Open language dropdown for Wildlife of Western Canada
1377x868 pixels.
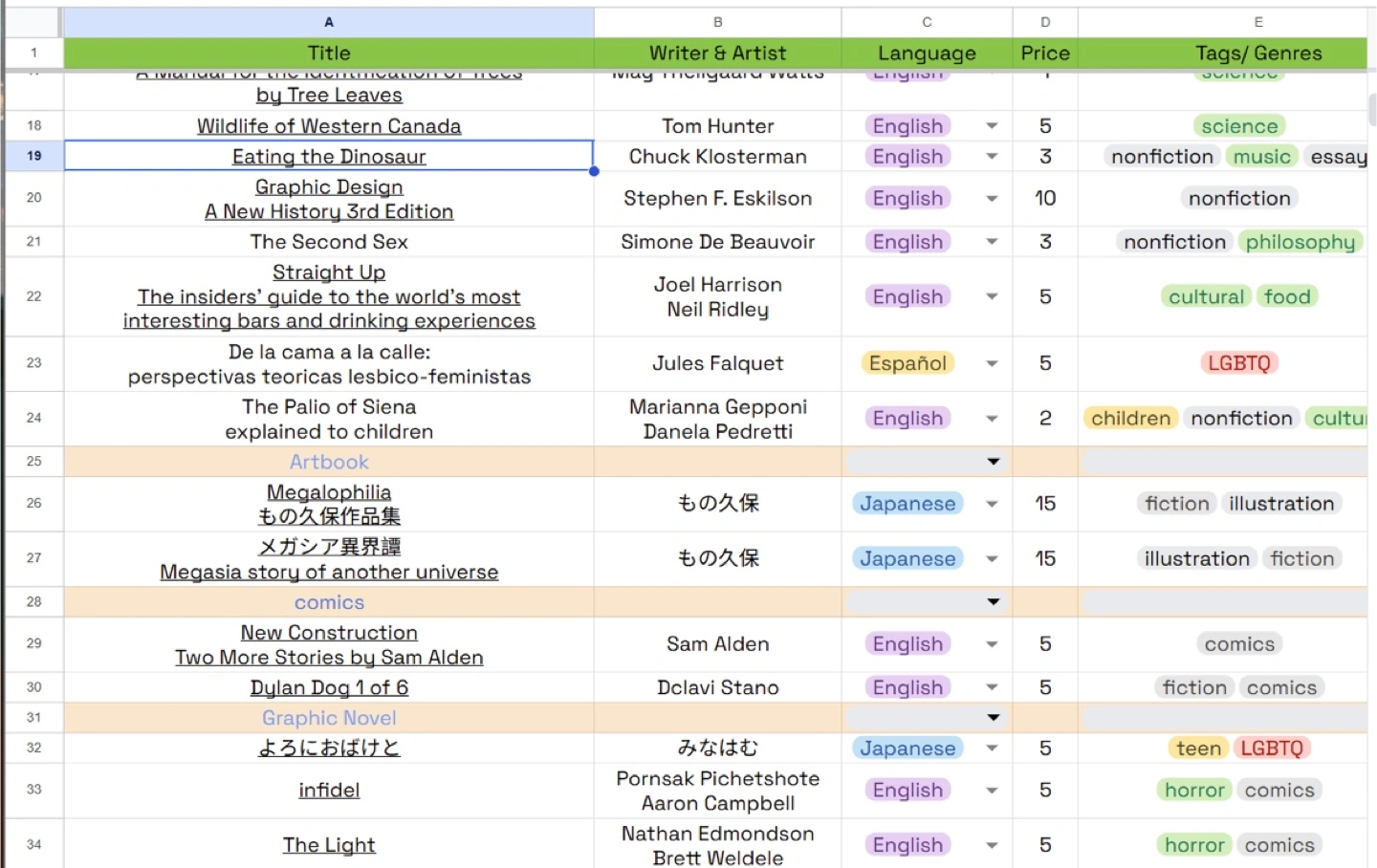pyautogui.click(x=992, y=126)
